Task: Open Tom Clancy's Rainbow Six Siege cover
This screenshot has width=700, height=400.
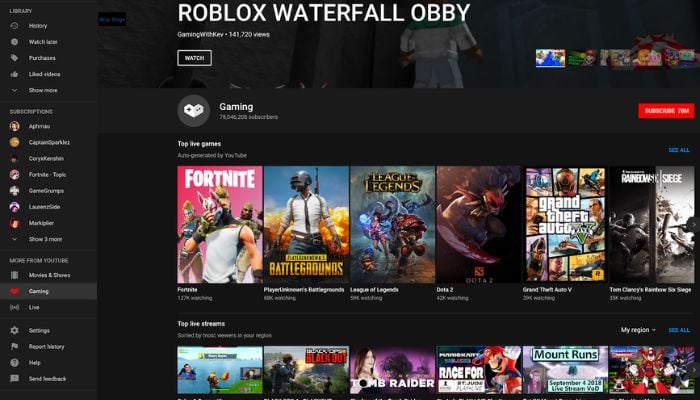Action: click(652, 225)
